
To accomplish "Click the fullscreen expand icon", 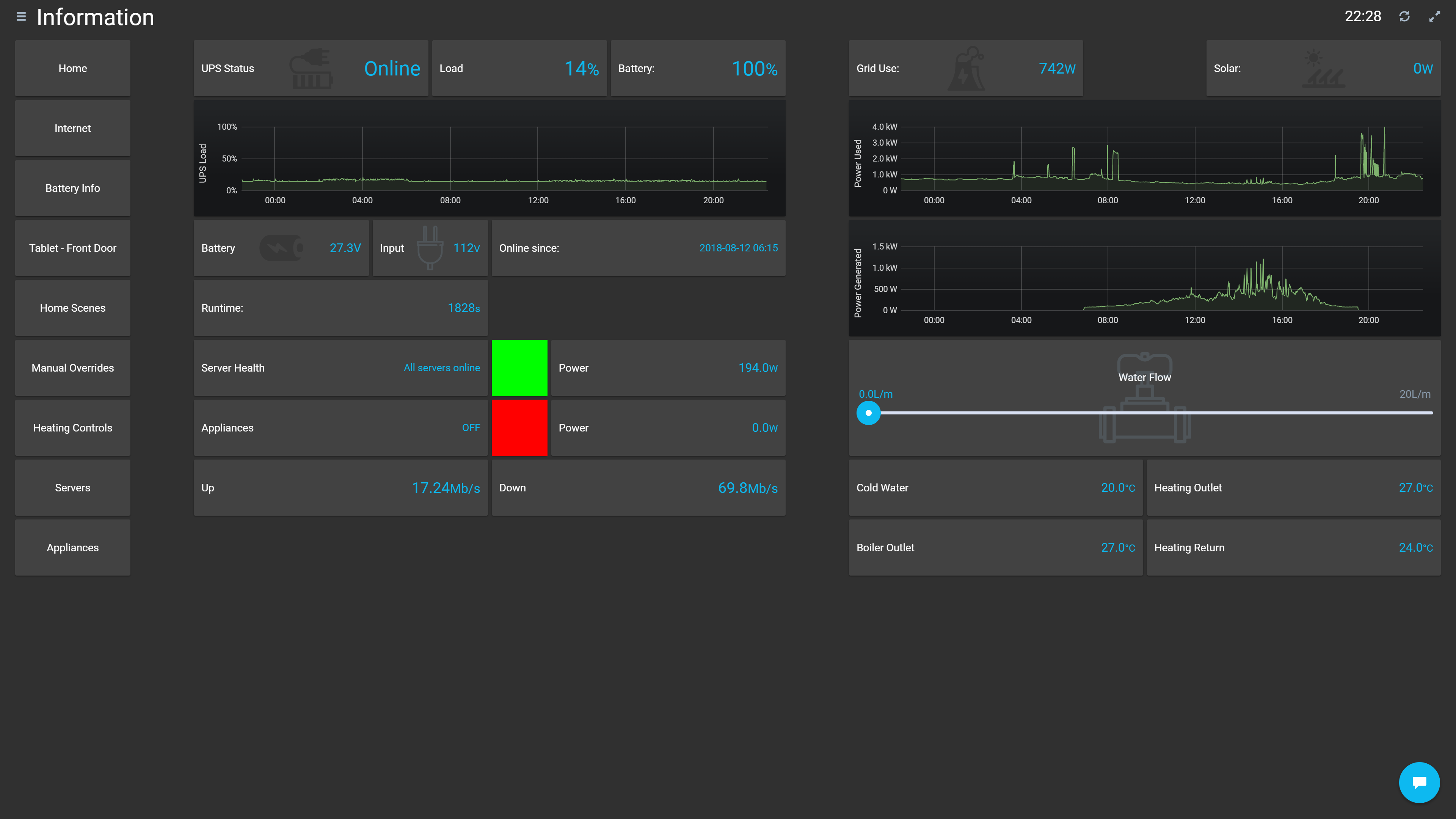I will tap(1434, 16).
